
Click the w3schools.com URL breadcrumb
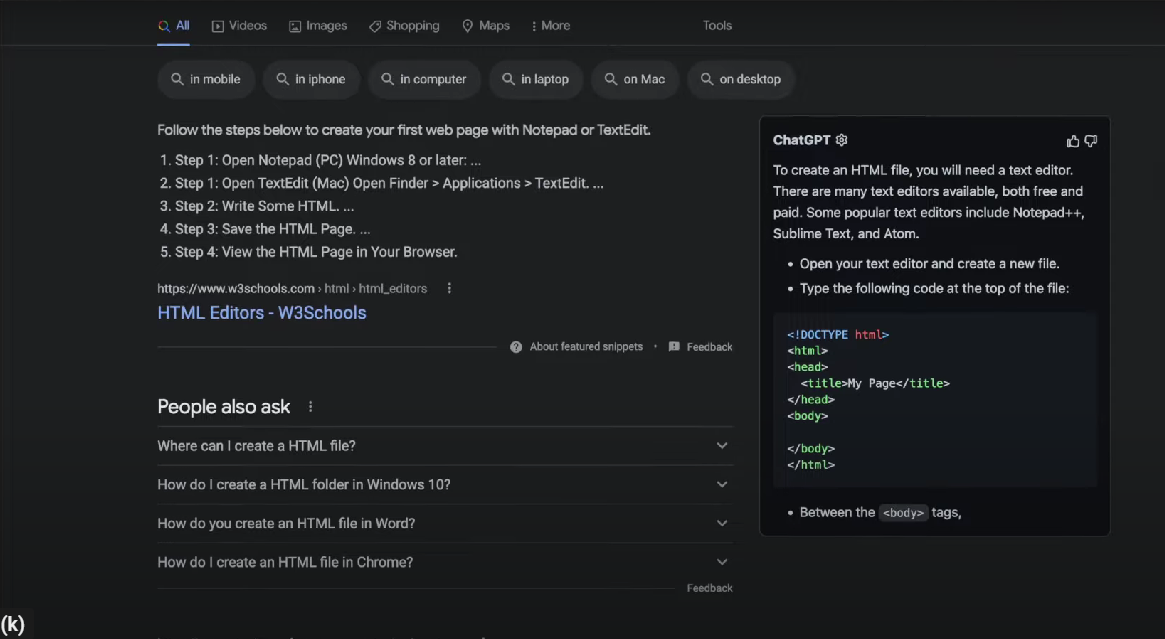point(292,288)
